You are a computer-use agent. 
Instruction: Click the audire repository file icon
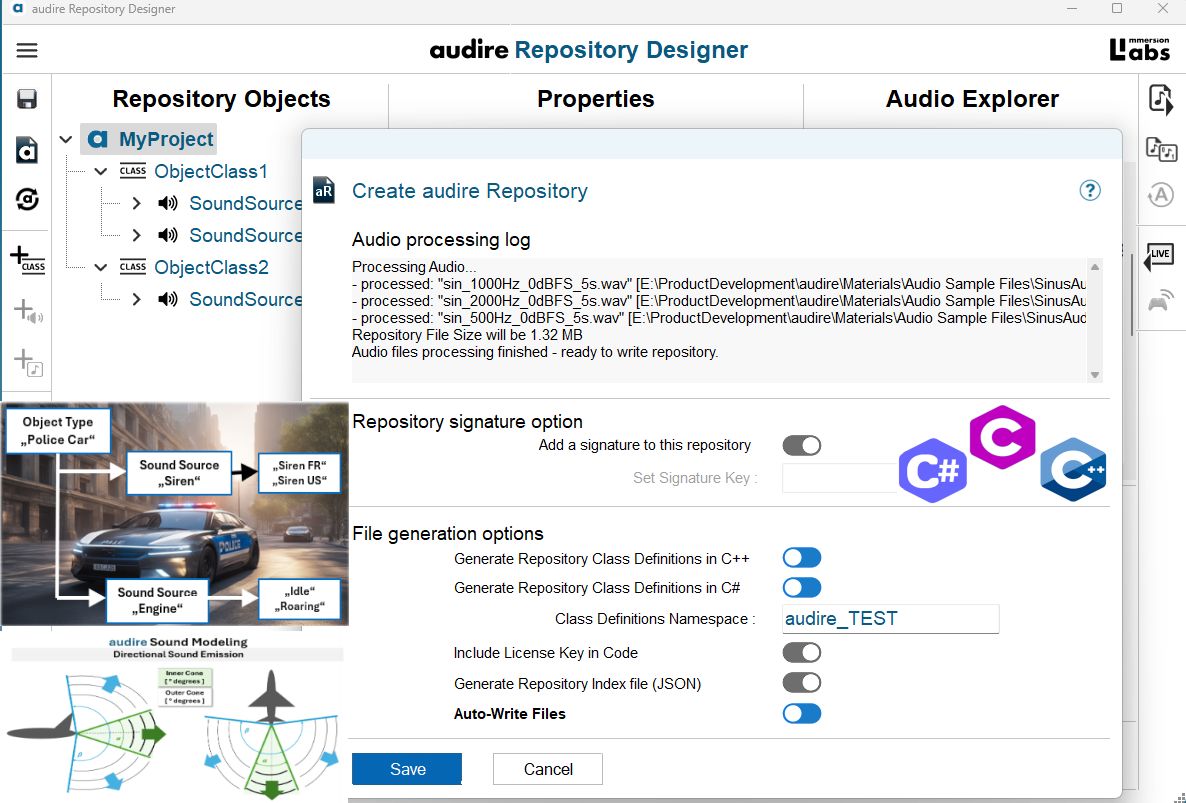(x=26, y=150)
